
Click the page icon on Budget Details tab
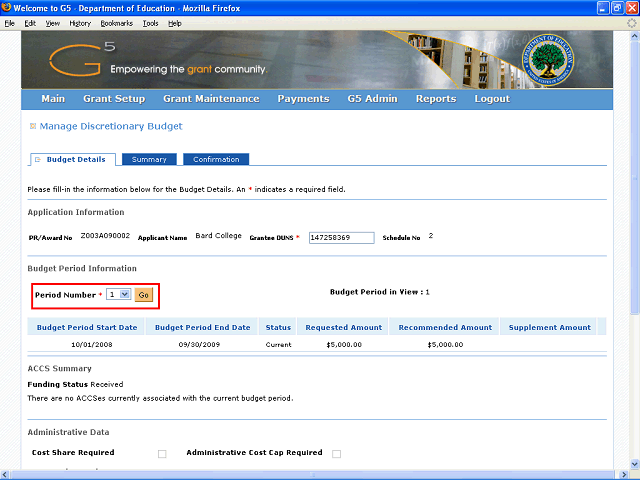[38, 160]
